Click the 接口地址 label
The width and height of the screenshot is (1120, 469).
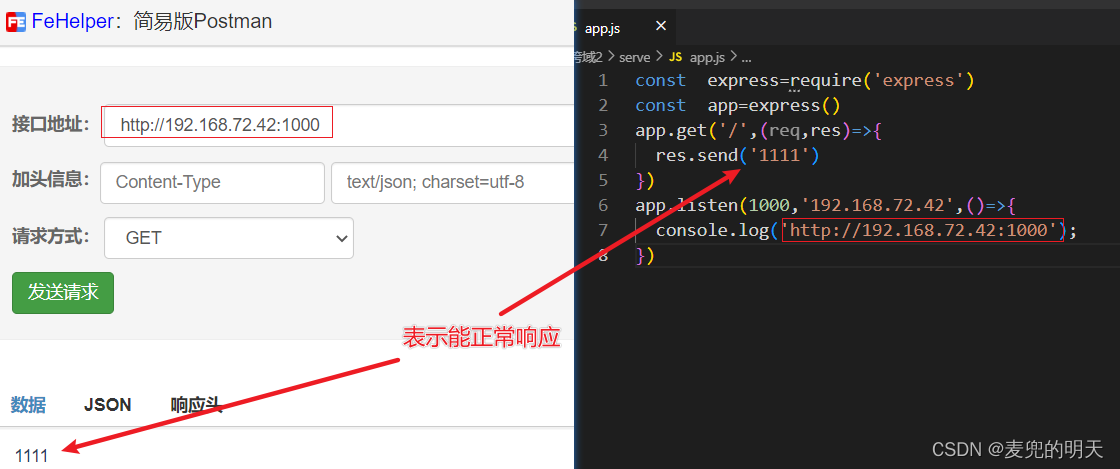(50, 124)
